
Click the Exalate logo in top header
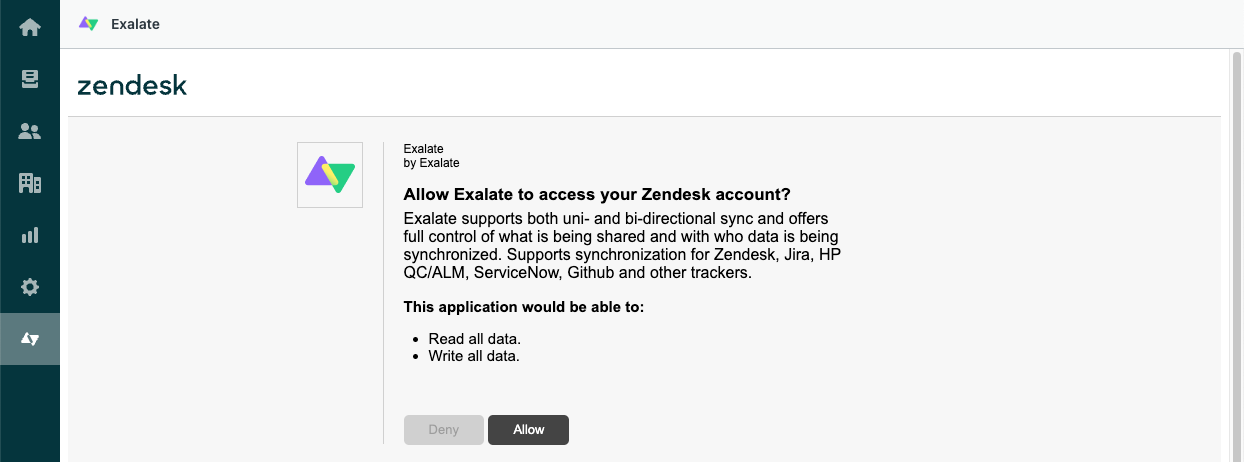89,24
